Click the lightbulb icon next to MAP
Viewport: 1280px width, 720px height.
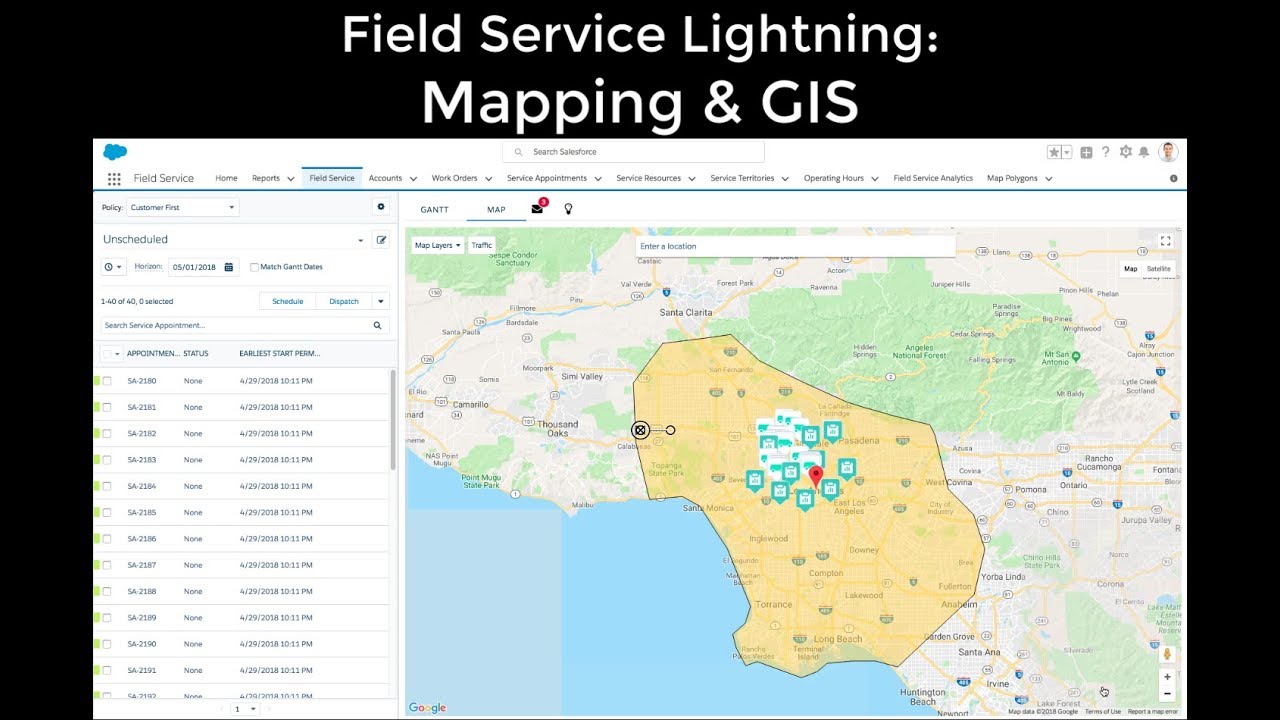[x=568, y=209]
